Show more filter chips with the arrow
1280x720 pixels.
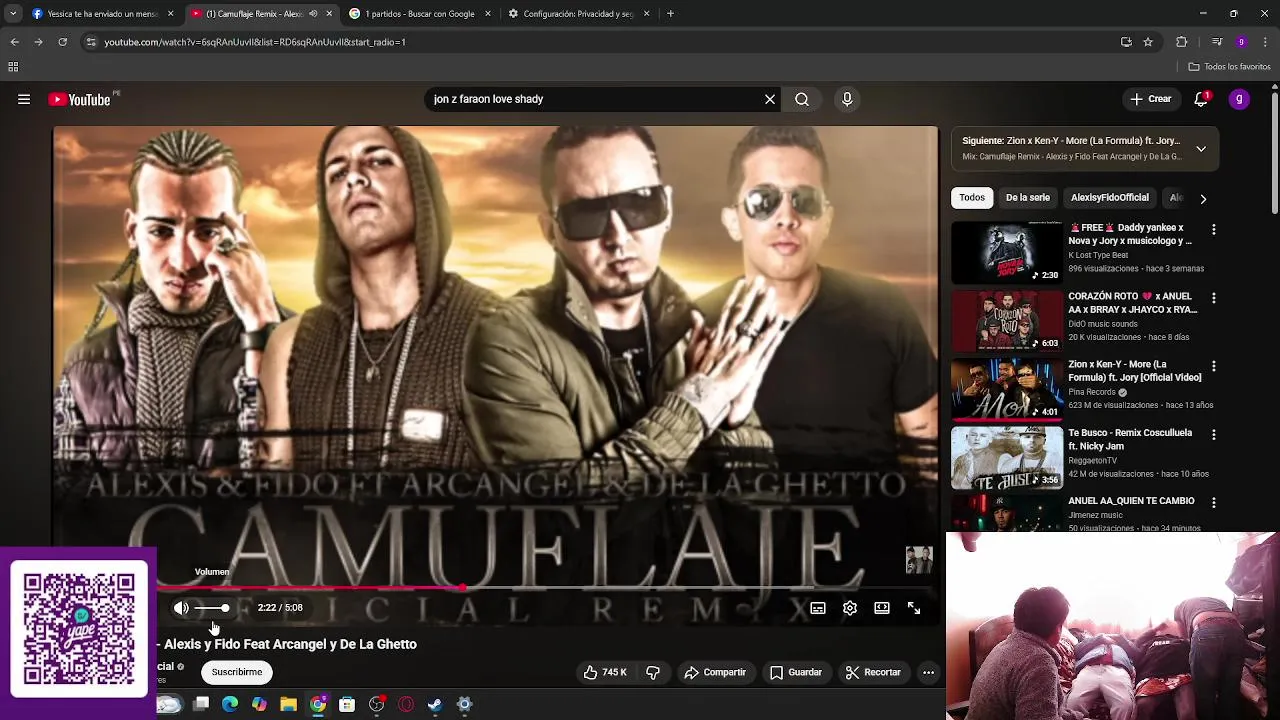(x=1203, y=198)
